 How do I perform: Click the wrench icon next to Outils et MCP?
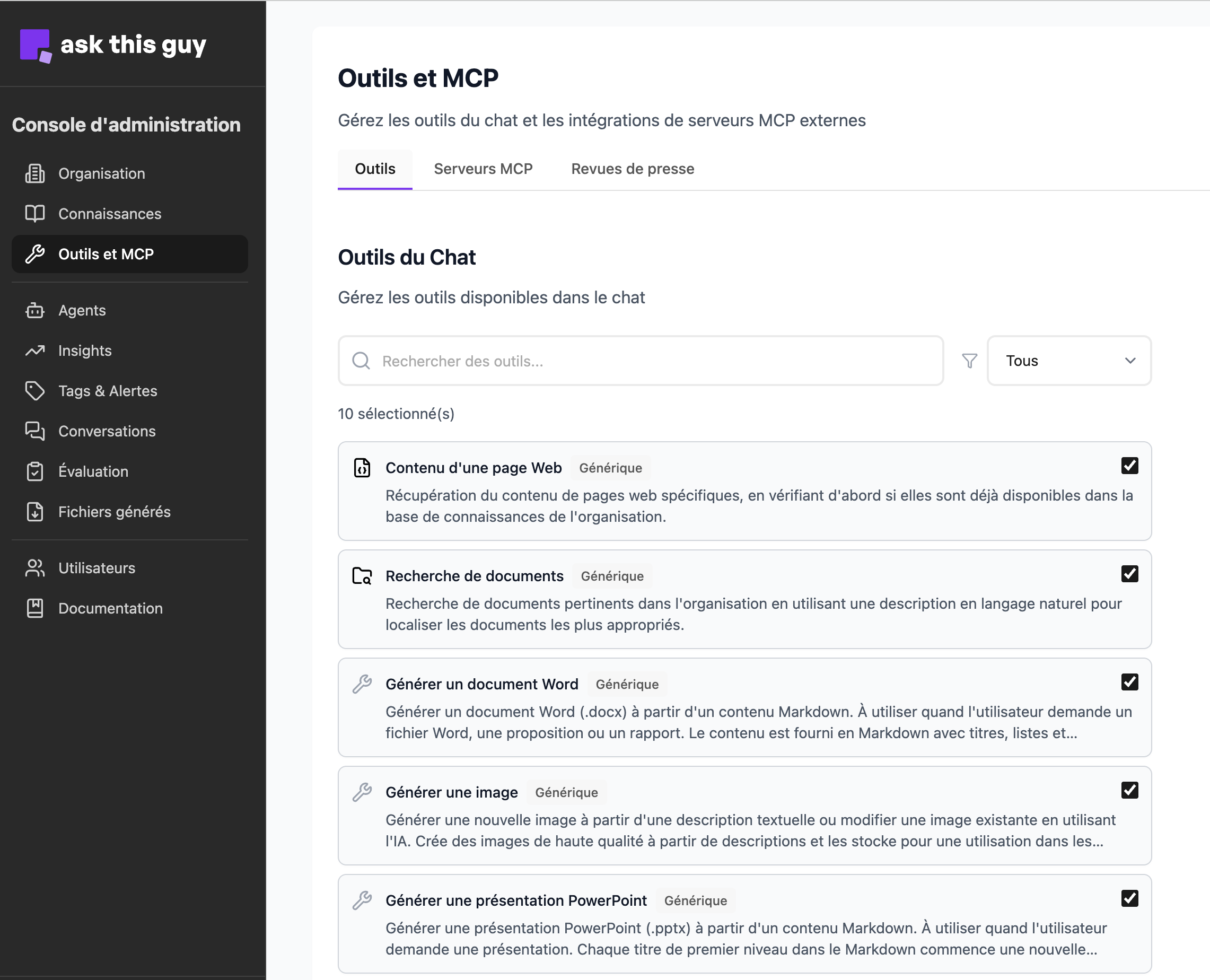[x=35, y=253]
